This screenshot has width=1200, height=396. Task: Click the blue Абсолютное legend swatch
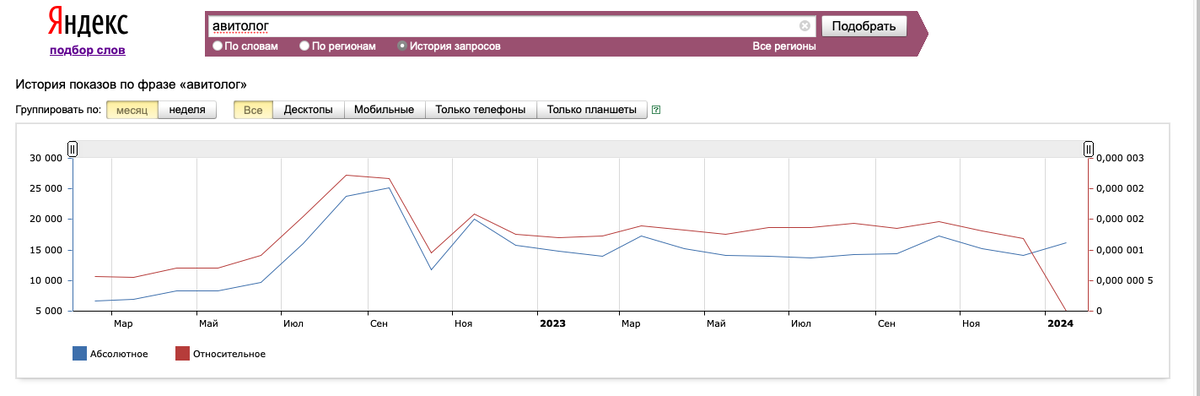coord(79,353)
